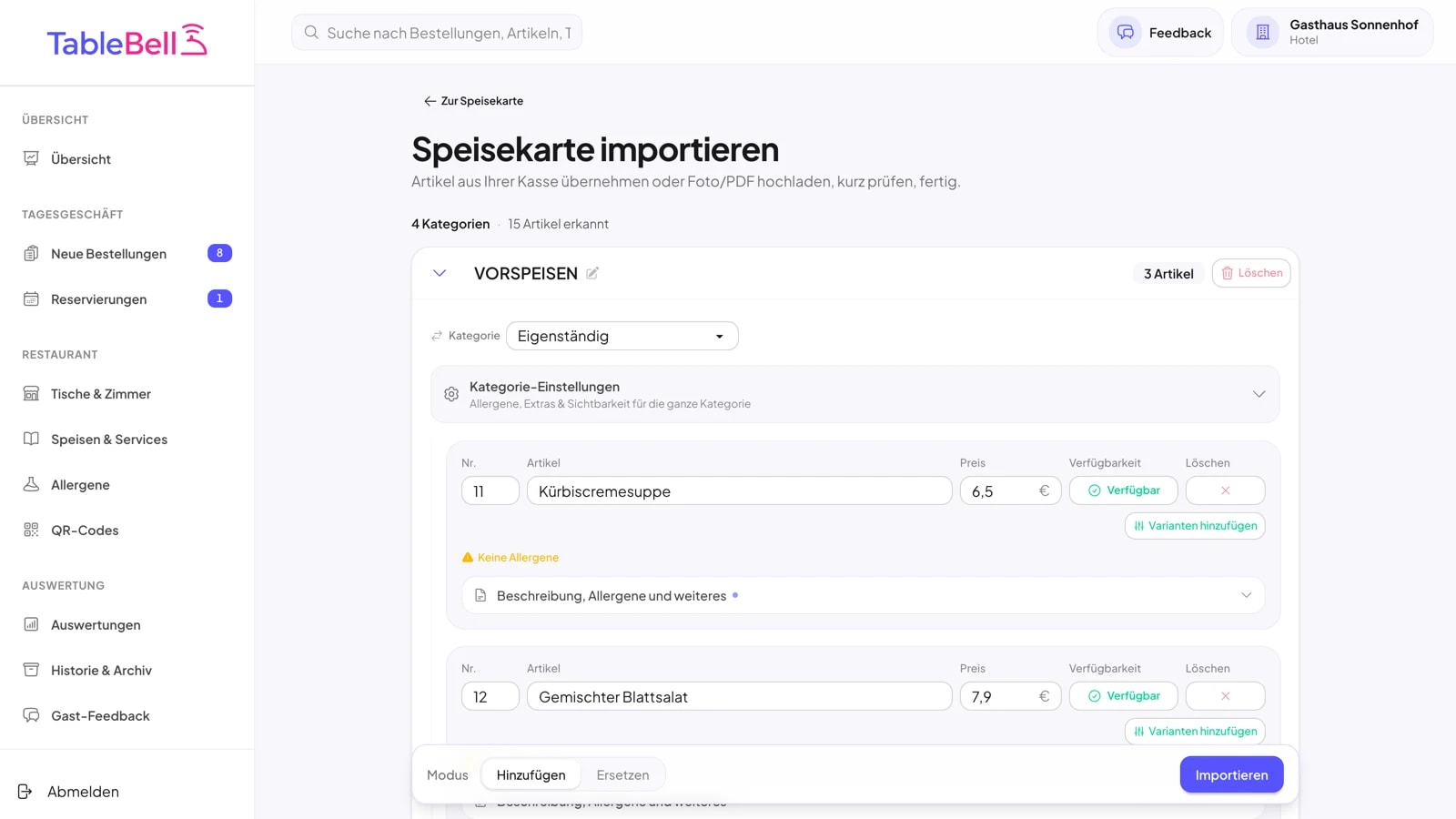
Task: Click the Feedback speech bubble icon
Action: click(x=1126, y=33)
